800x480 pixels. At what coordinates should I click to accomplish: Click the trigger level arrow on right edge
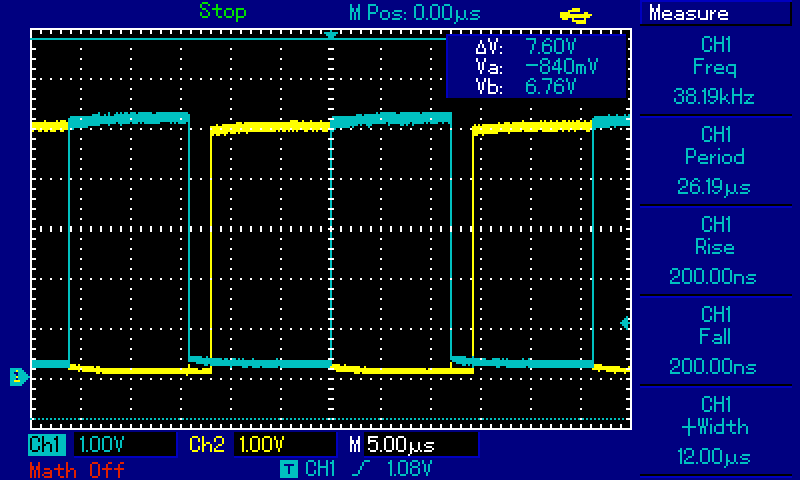point(625,322)
